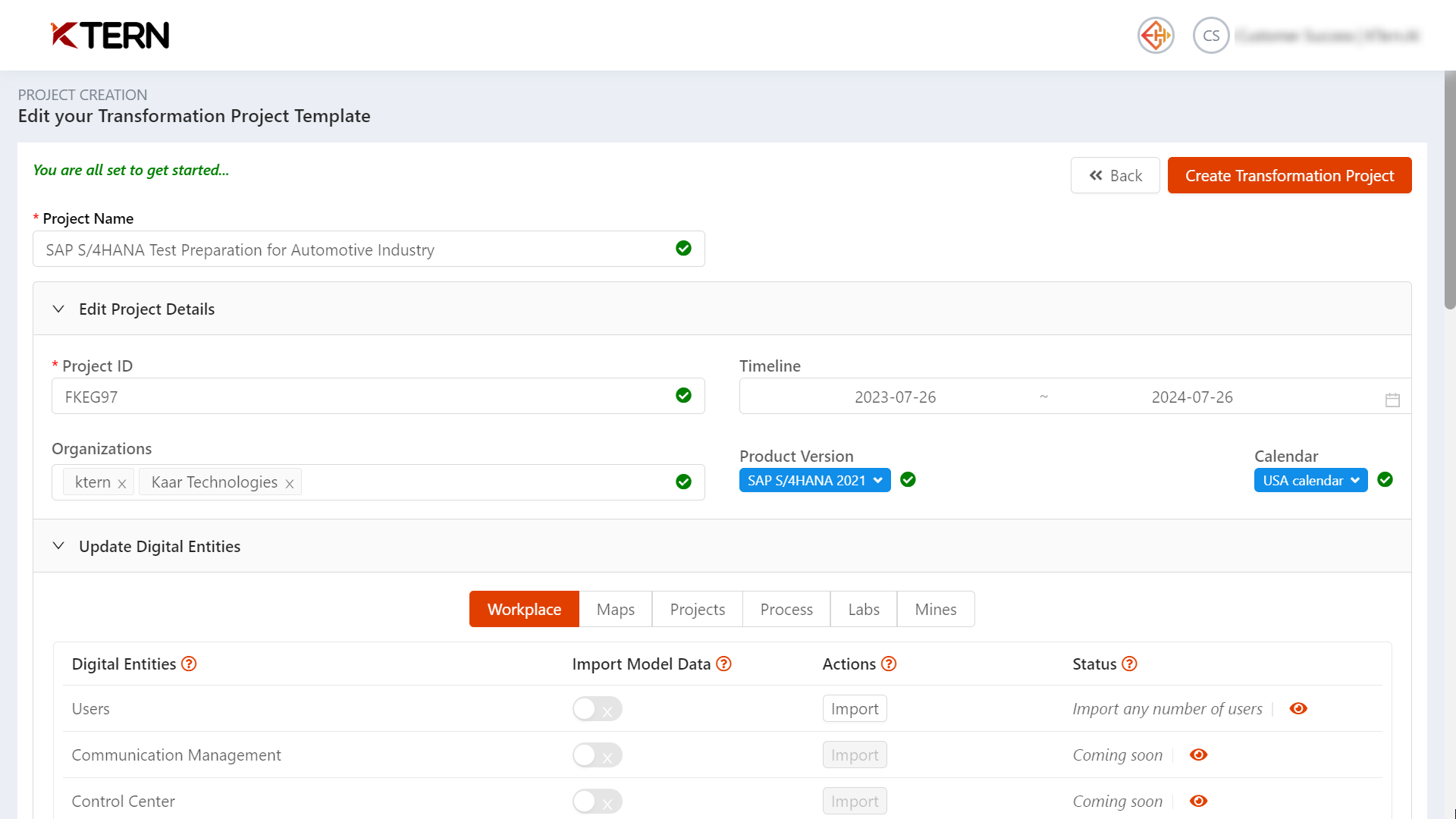Show help for Digital Entities column
The image size is (1456, 819).
[189, 664]
